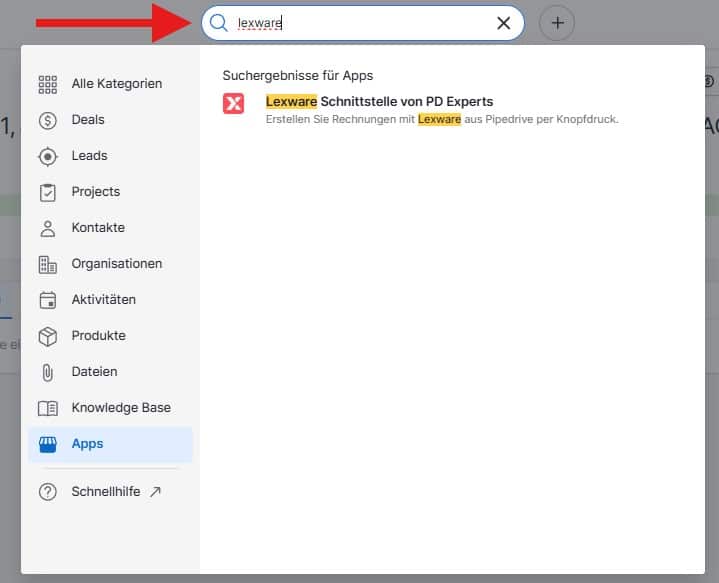Filter results by Knowledge Base

click(x=110, y=407)
